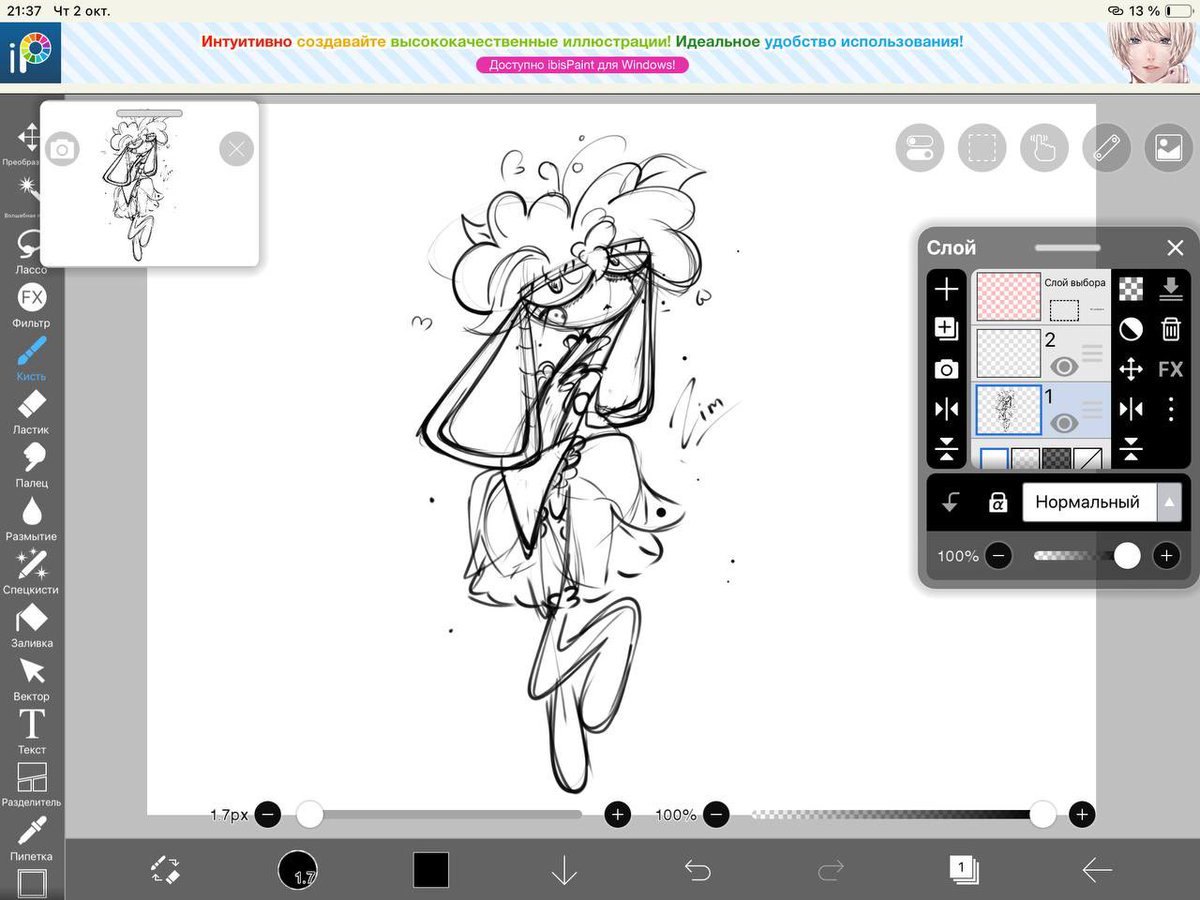Select the Eyedropper (Пипетка) tool
The image size is (1200, 900).
pyautogui.click(x=31, y=836)
